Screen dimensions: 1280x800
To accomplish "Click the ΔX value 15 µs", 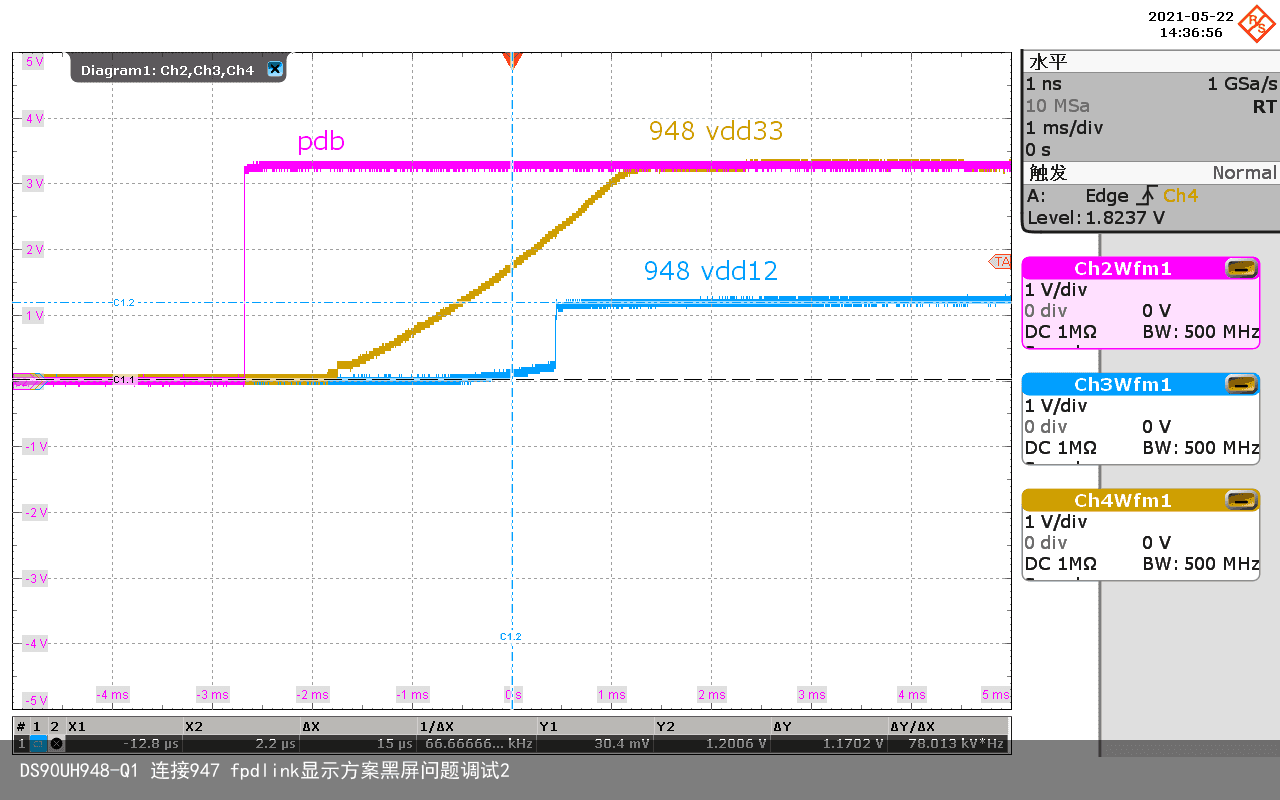I will (x=396, y=744).
